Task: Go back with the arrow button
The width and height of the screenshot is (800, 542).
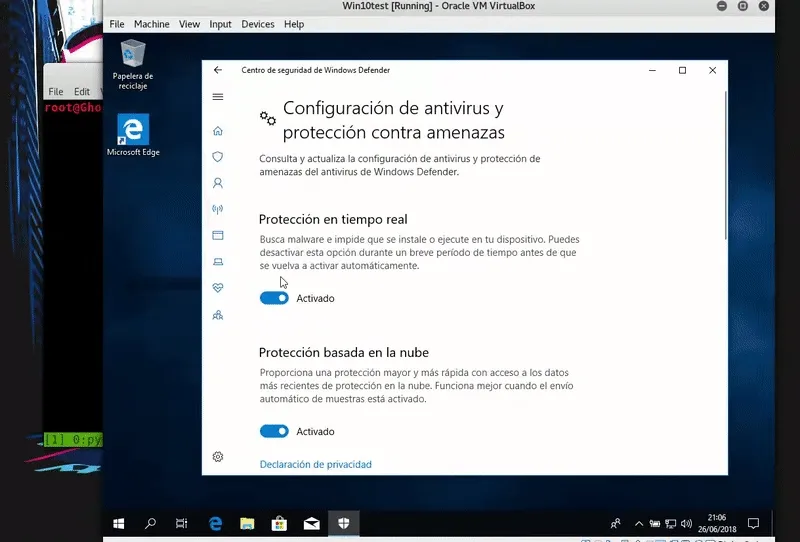Action: click(x=218, y=70)
